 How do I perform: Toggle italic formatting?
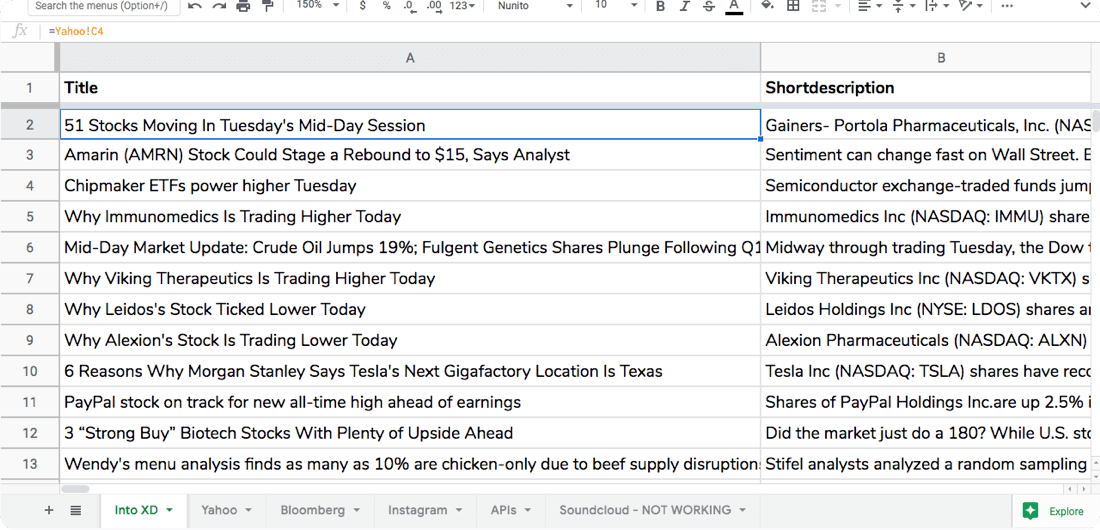[x=684, y=6]
